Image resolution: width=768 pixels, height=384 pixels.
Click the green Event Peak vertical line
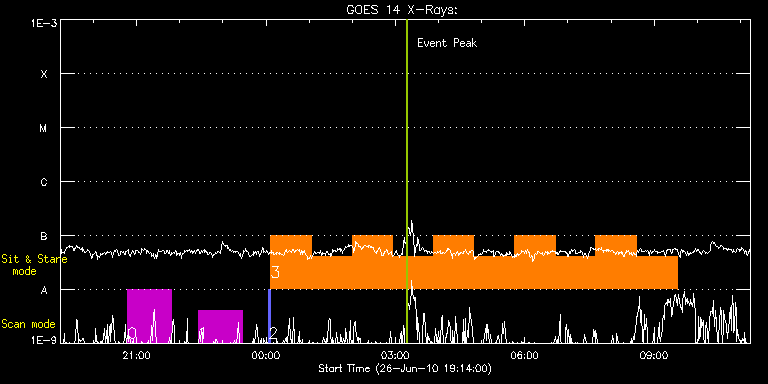tap(407, 181)
